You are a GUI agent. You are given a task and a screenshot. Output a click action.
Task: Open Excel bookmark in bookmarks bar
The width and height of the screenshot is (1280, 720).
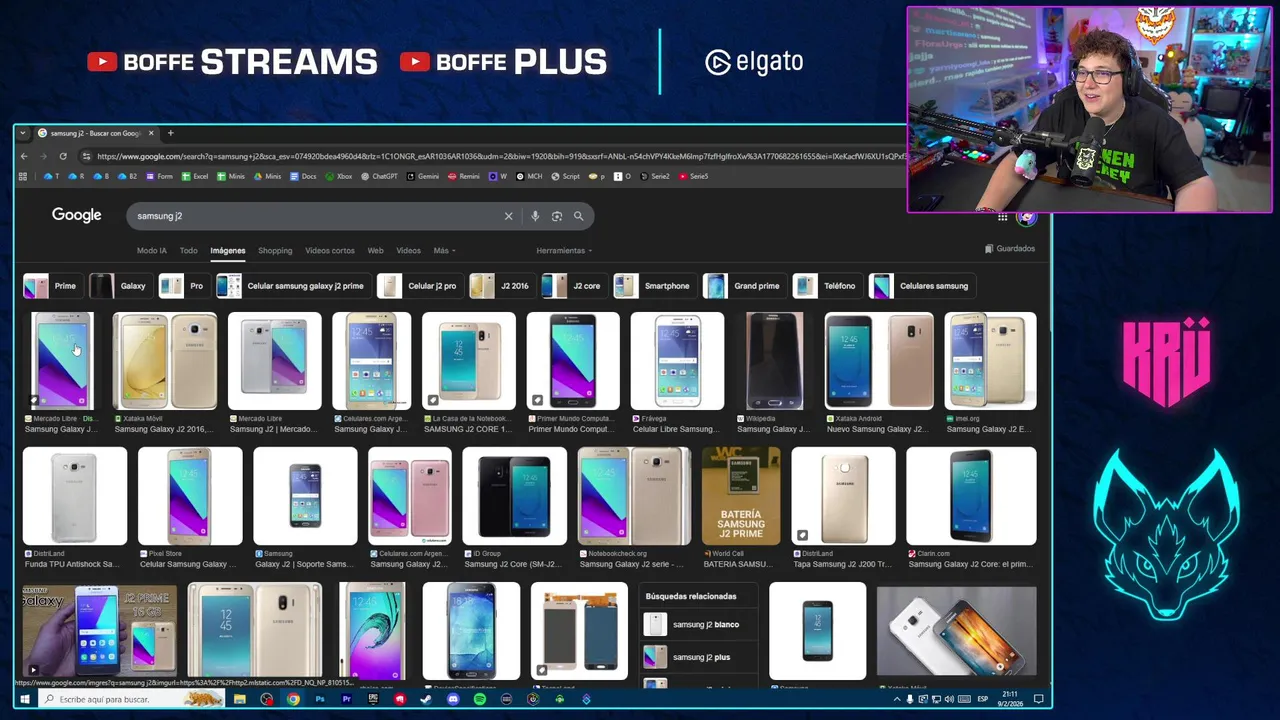195,176
